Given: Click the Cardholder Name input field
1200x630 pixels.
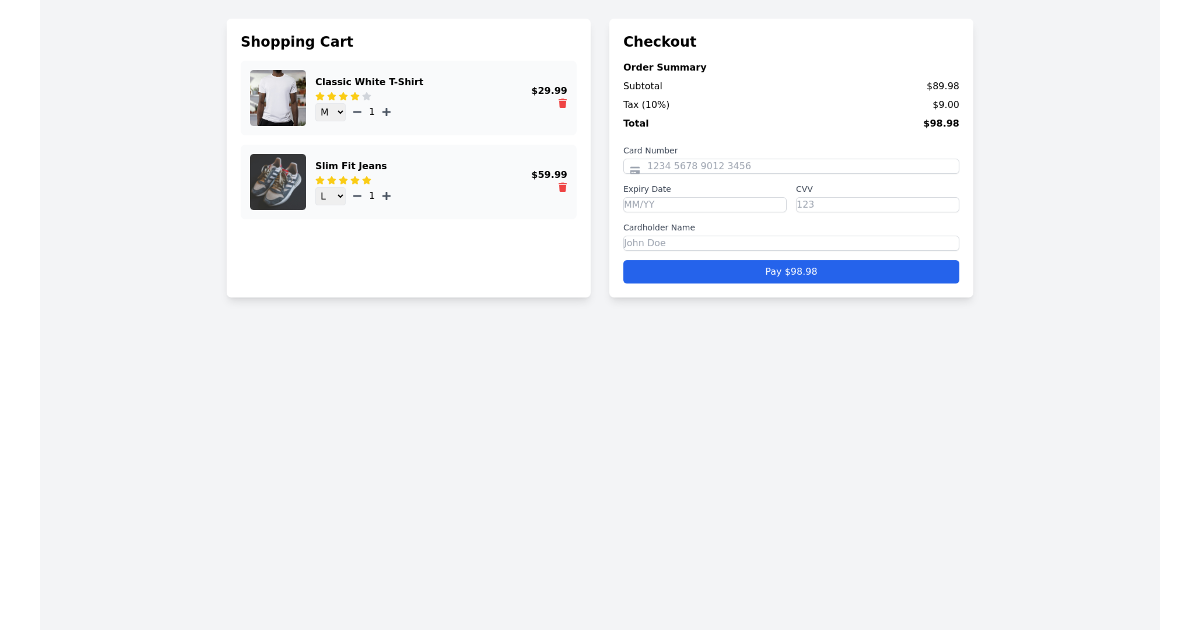Looking at the screenshot, I should 790,242.
